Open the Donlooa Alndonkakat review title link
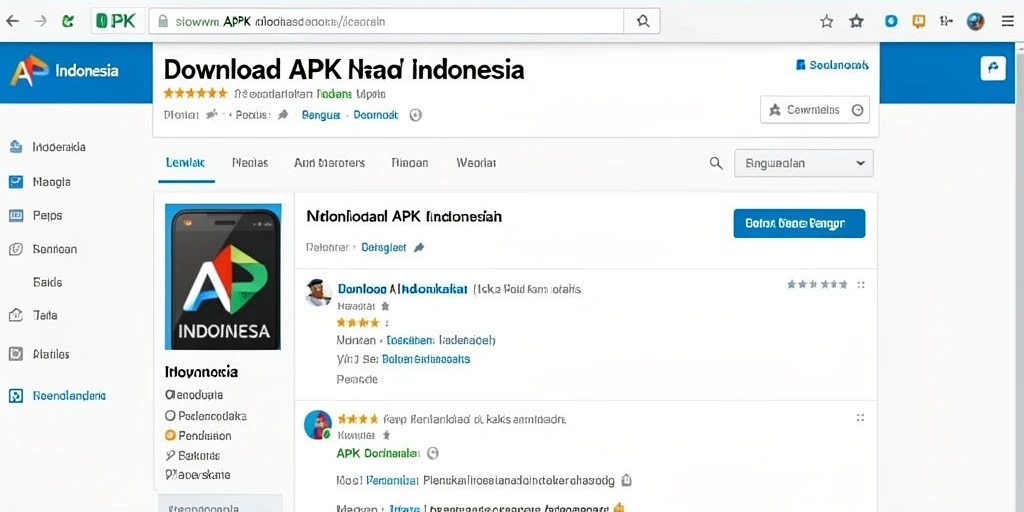 402,289
